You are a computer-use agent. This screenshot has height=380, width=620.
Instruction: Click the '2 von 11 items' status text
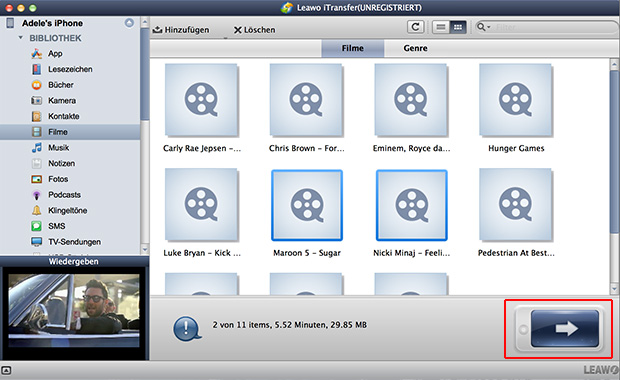coord(290,325)
